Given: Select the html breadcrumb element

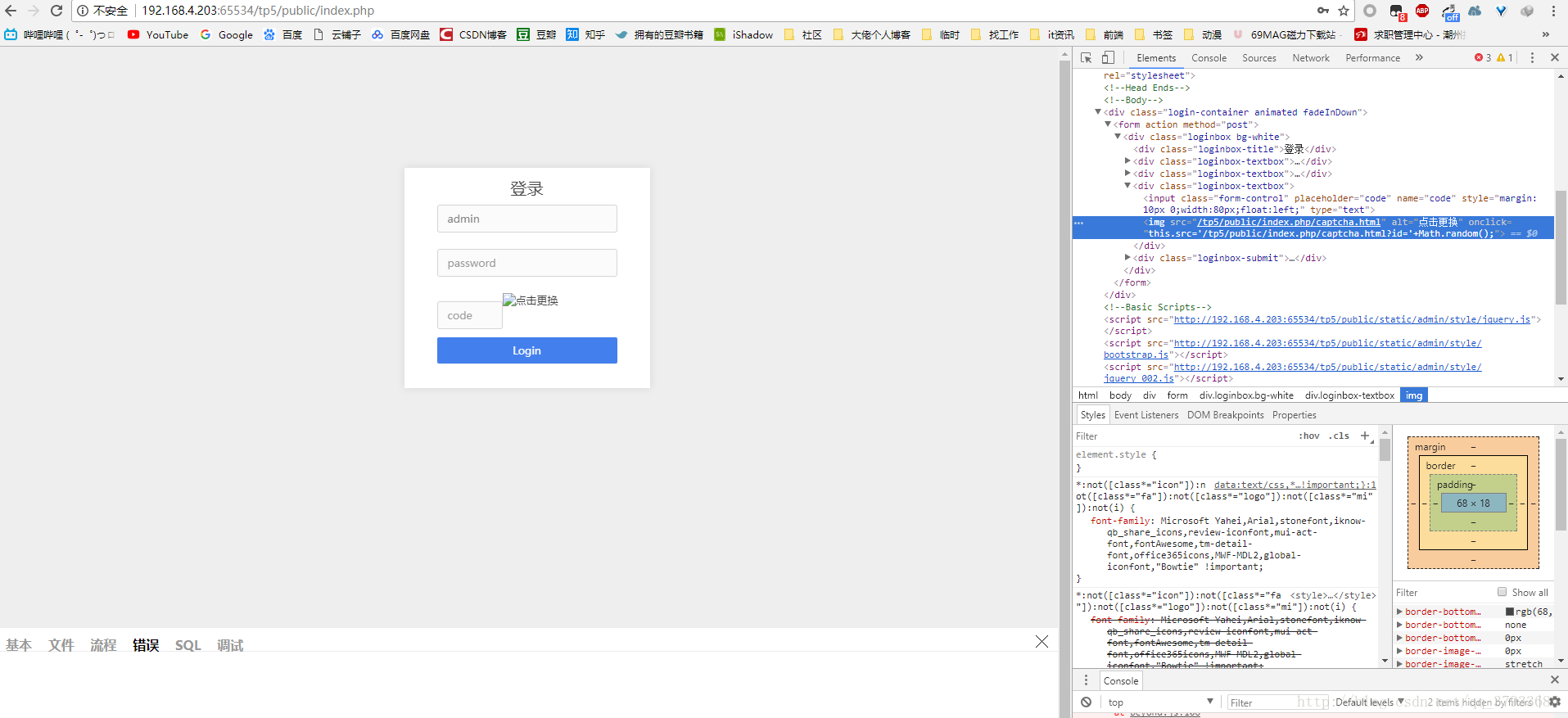Looking at the screenshot, I should (x=1088, y=395).
